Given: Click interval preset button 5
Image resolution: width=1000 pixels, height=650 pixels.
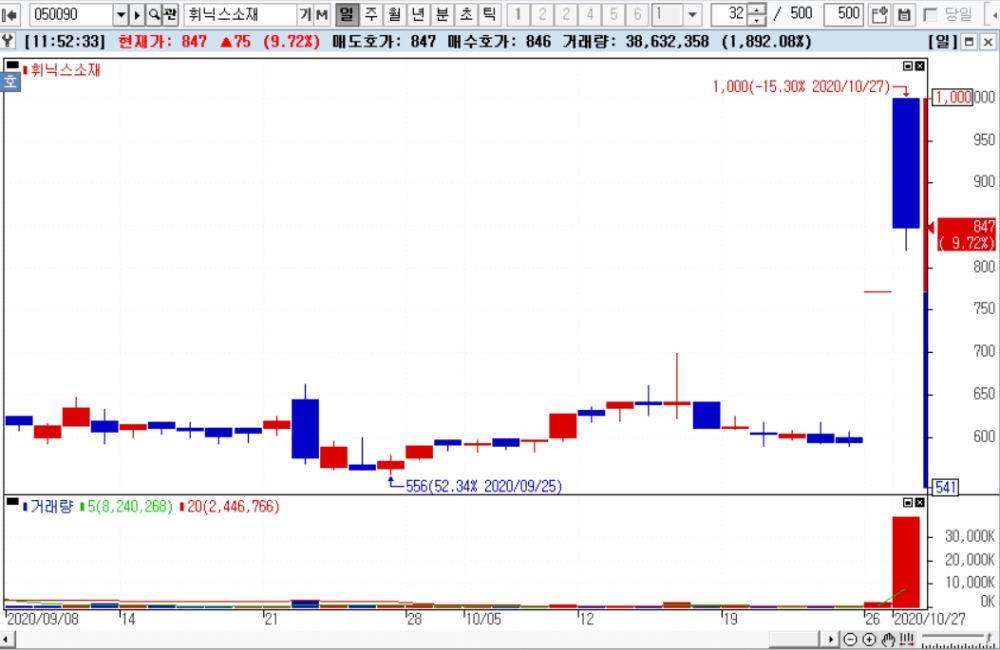Looking at the screenshot, I should point(613,14).
